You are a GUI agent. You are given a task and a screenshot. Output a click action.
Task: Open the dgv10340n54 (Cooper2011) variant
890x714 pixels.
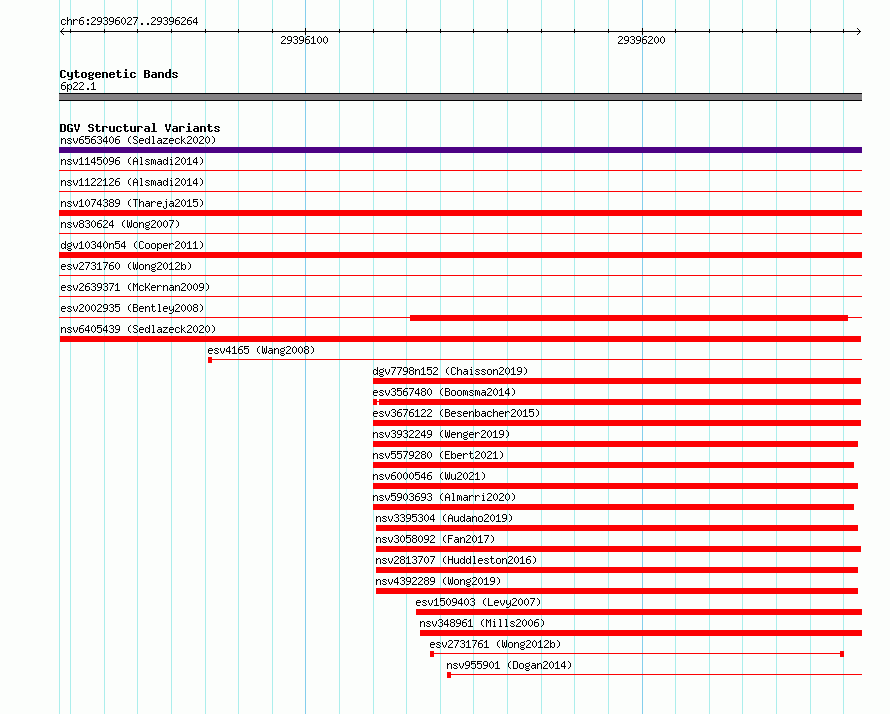coord(132,245)
